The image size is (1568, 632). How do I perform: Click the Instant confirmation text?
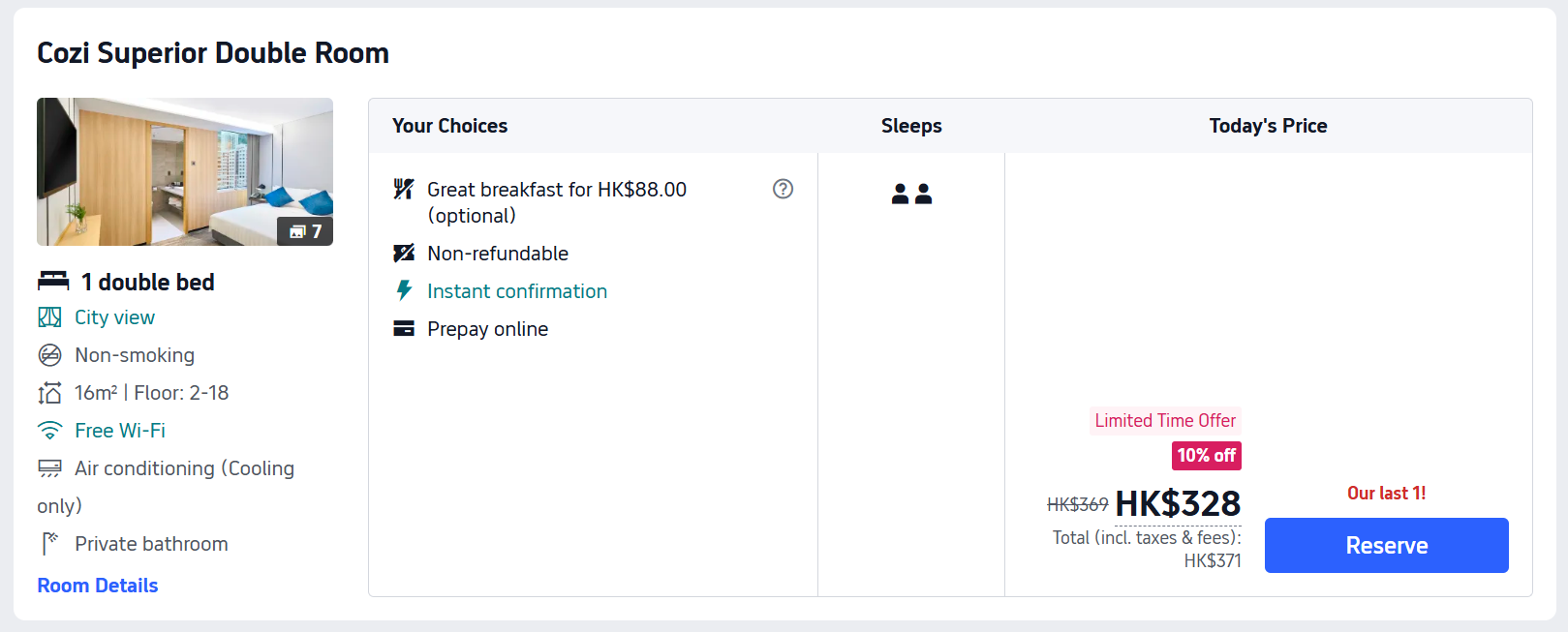(x=517, y=291)
